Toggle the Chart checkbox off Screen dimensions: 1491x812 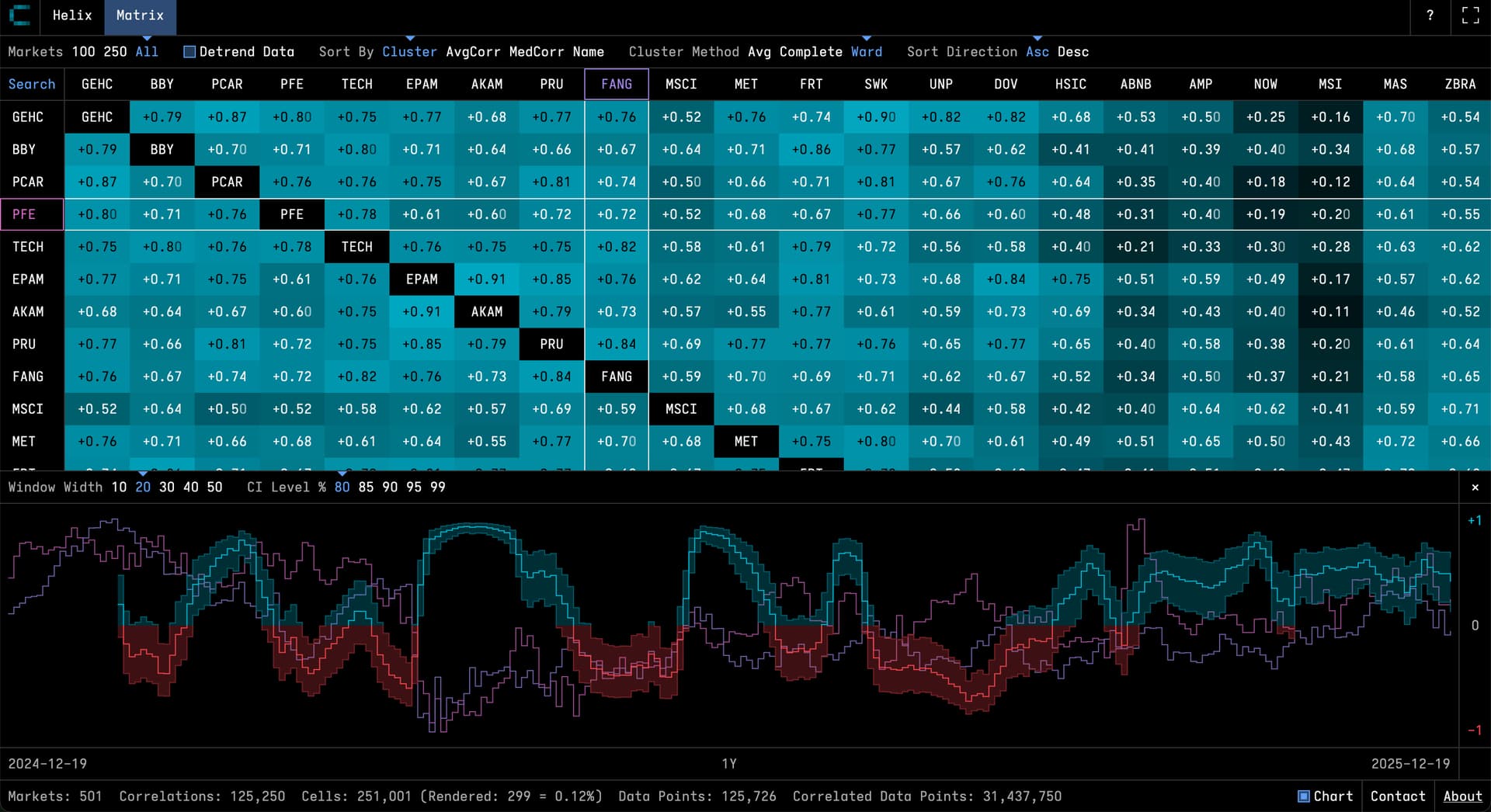coord(1304,796)
